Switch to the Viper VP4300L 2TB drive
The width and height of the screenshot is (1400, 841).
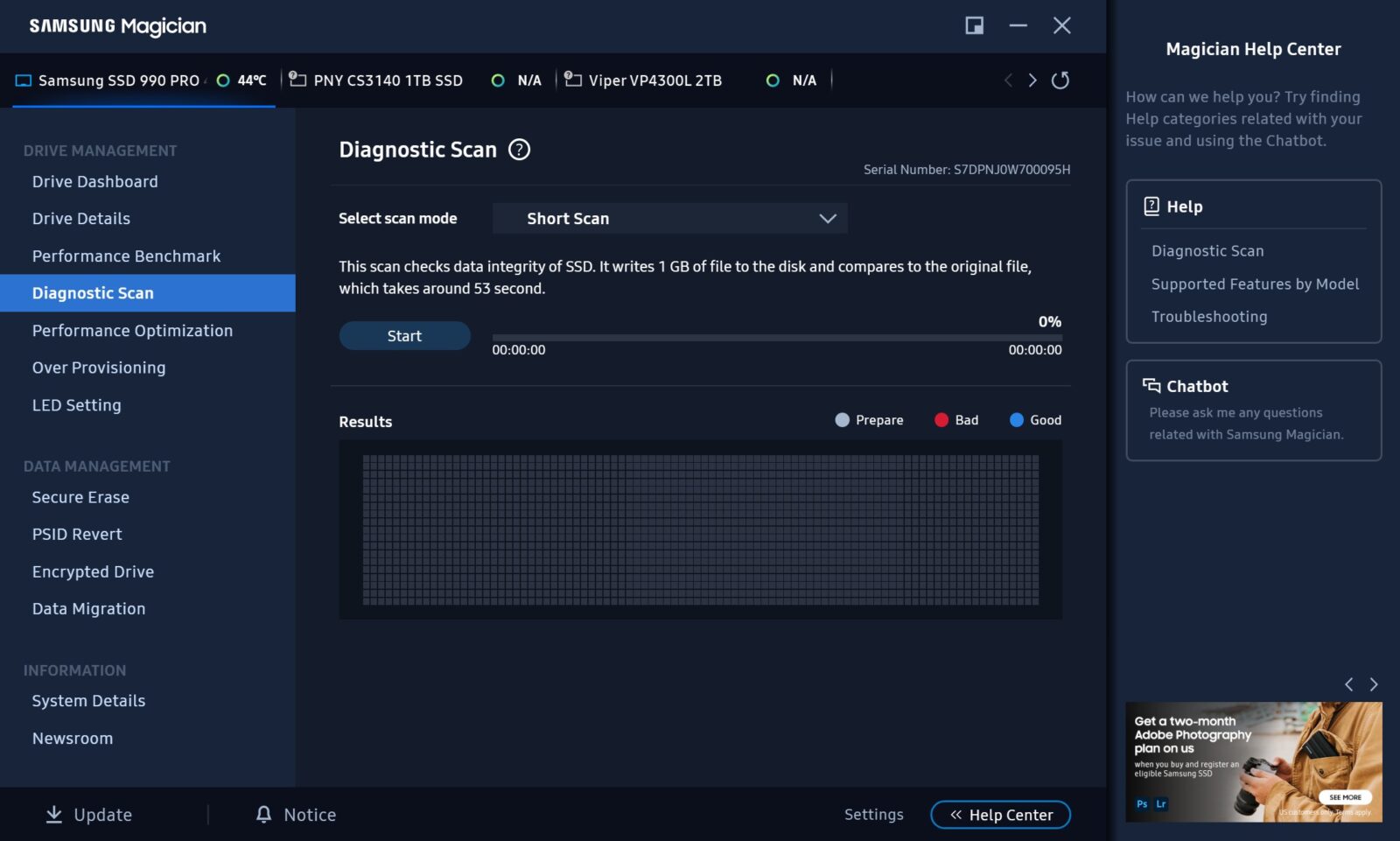click(x=654, y=81)
